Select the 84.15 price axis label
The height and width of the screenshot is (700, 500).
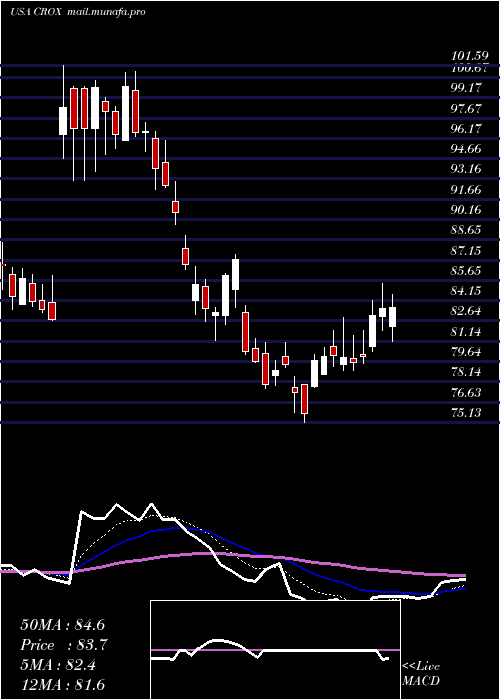(466, 291)
